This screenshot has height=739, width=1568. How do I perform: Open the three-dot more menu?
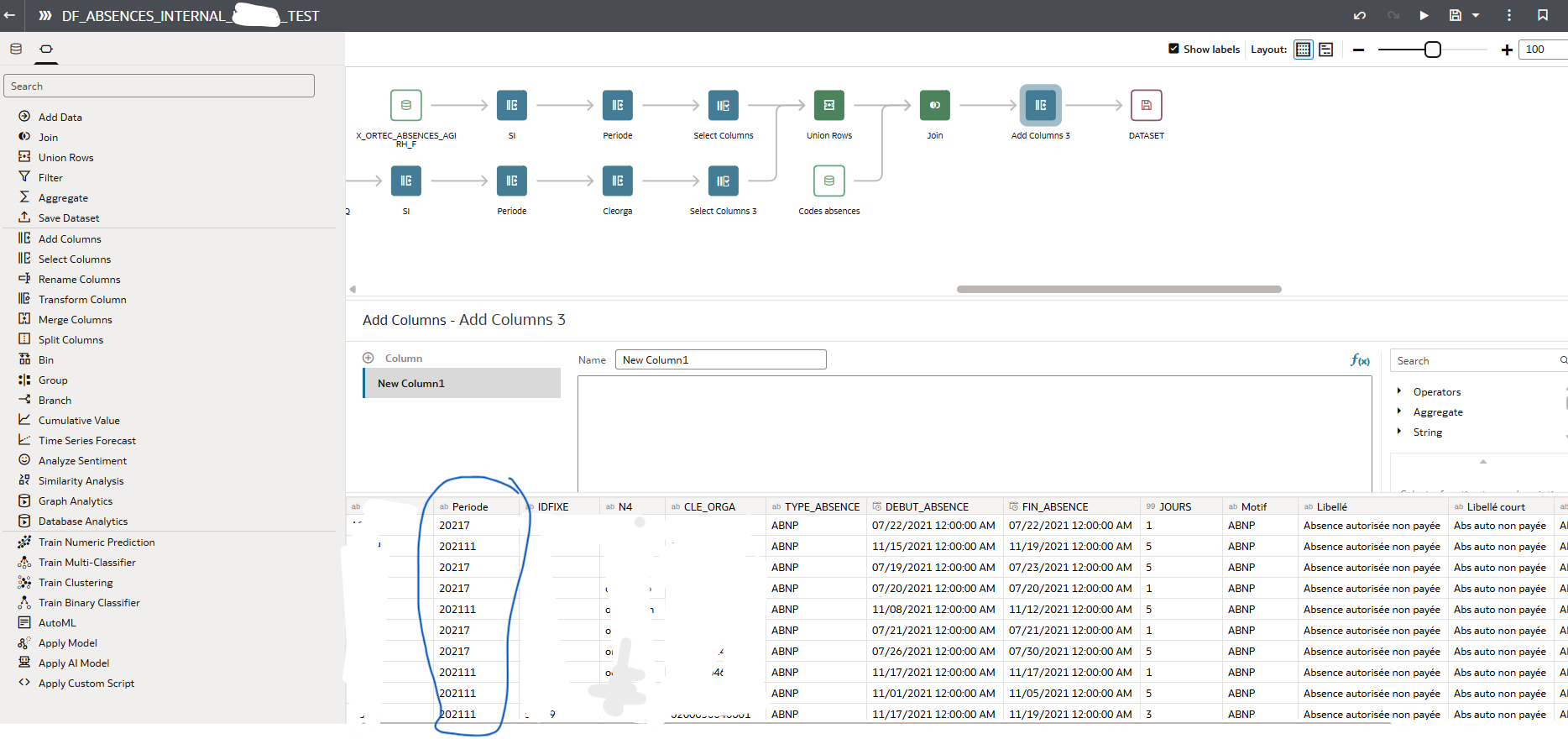coord(1509,15)
